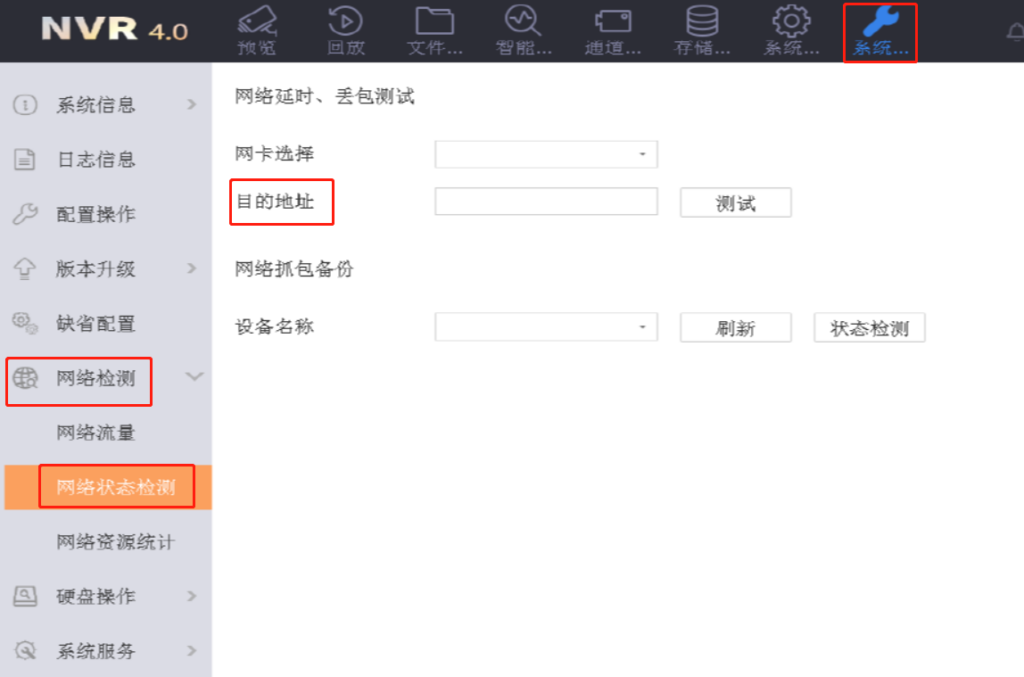Open the 网卡选择 dropdown
Screen dimensions: 1024x677
(x=545, y=154)
